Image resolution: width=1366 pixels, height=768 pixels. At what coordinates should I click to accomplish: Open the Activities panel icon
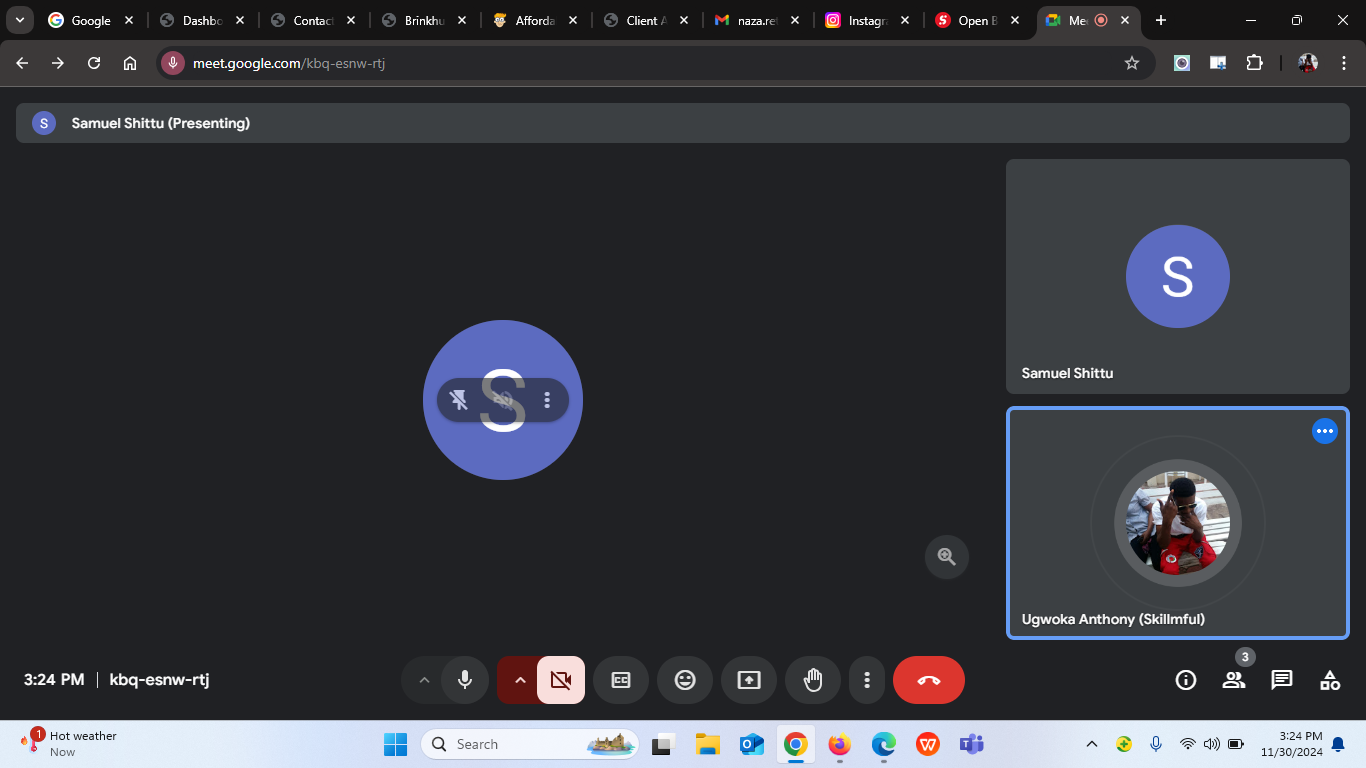click(x=1330, y=680)
